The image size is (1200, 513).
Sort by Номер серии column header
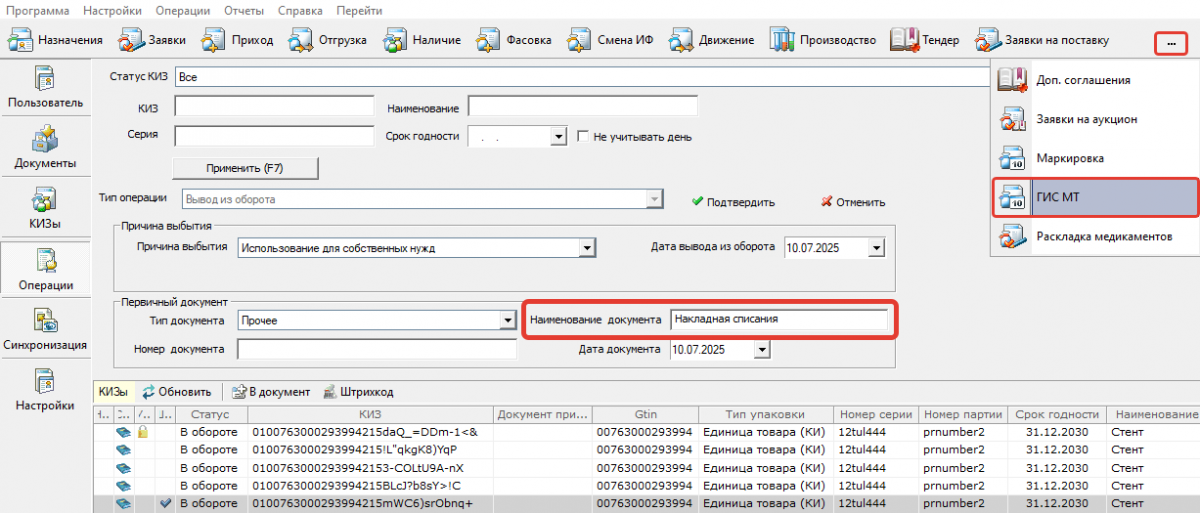point(876,414)
